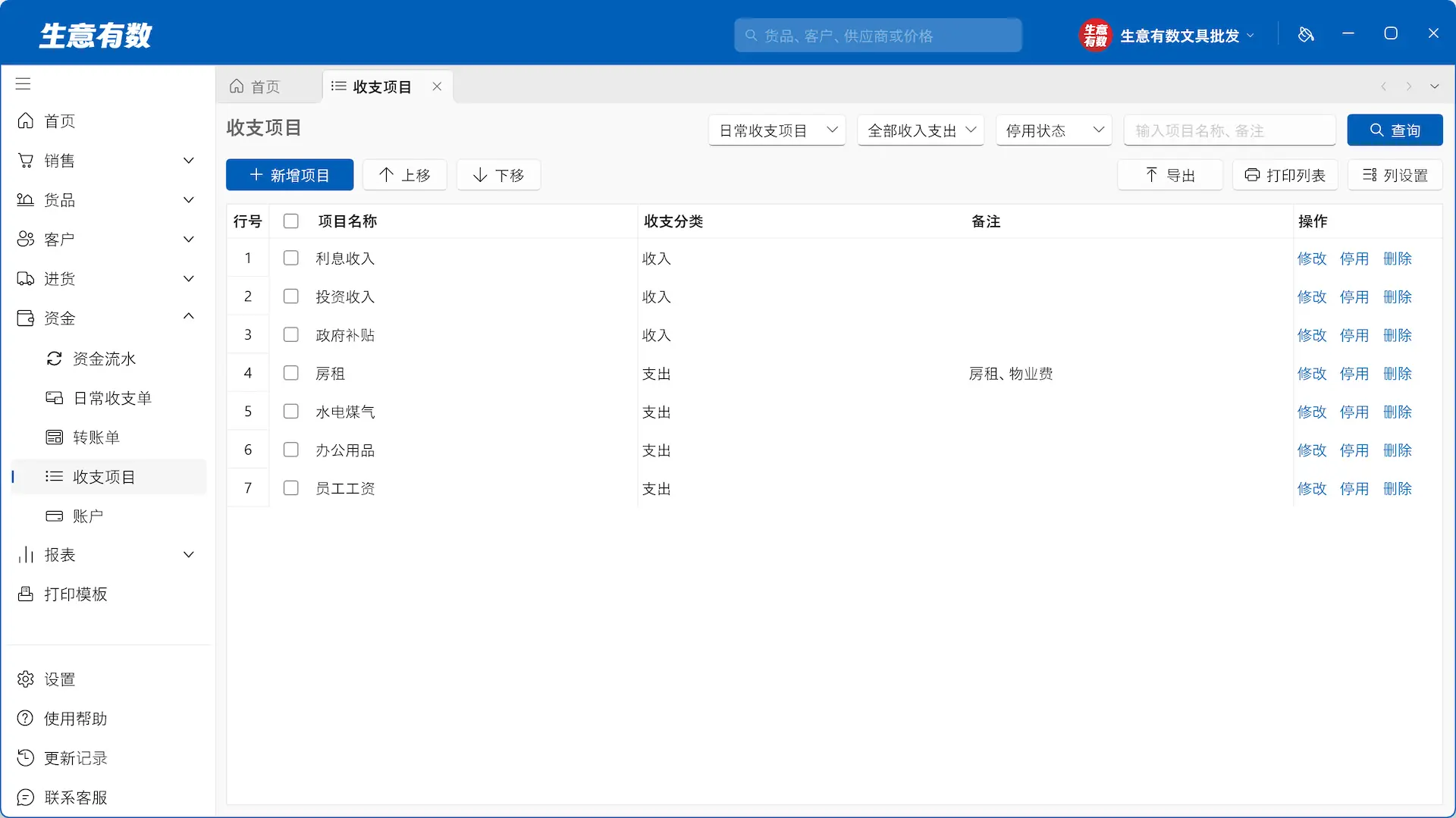
Task: Check the 员工工资 row checkbox
Action: click(x=290, y=488)
